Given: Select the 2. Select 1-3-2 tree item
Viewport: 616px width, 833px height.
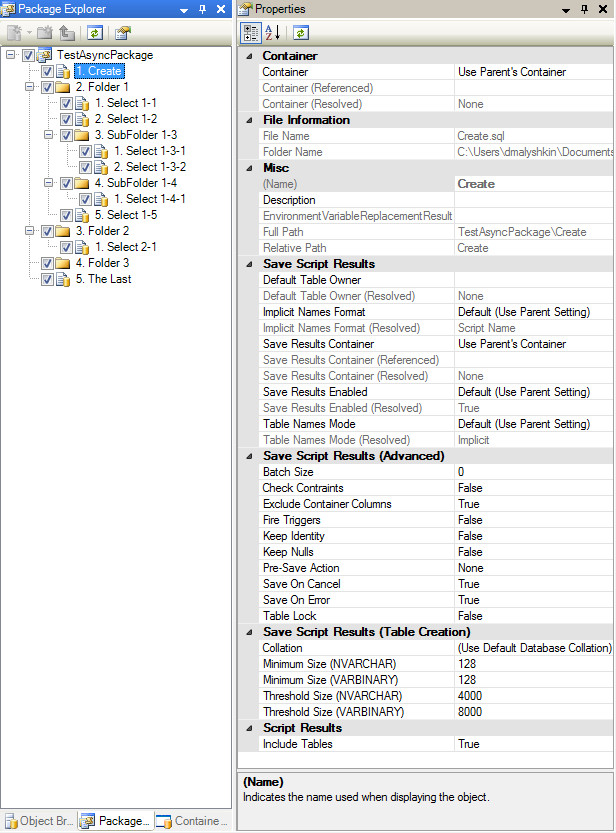Looking at the screenshot, I should 150,167.
